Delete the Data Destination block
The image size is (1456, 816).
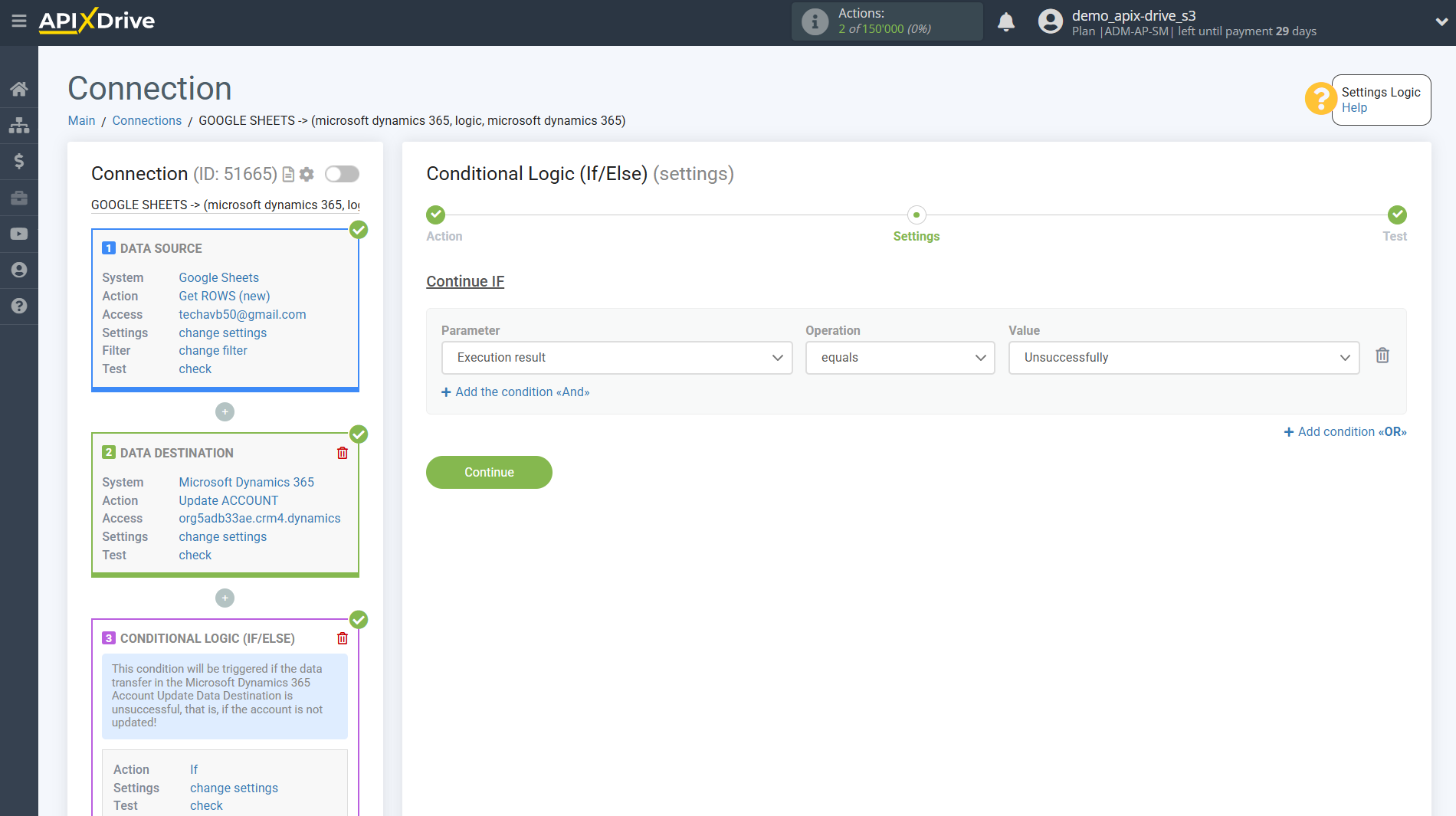pos(343,453)
